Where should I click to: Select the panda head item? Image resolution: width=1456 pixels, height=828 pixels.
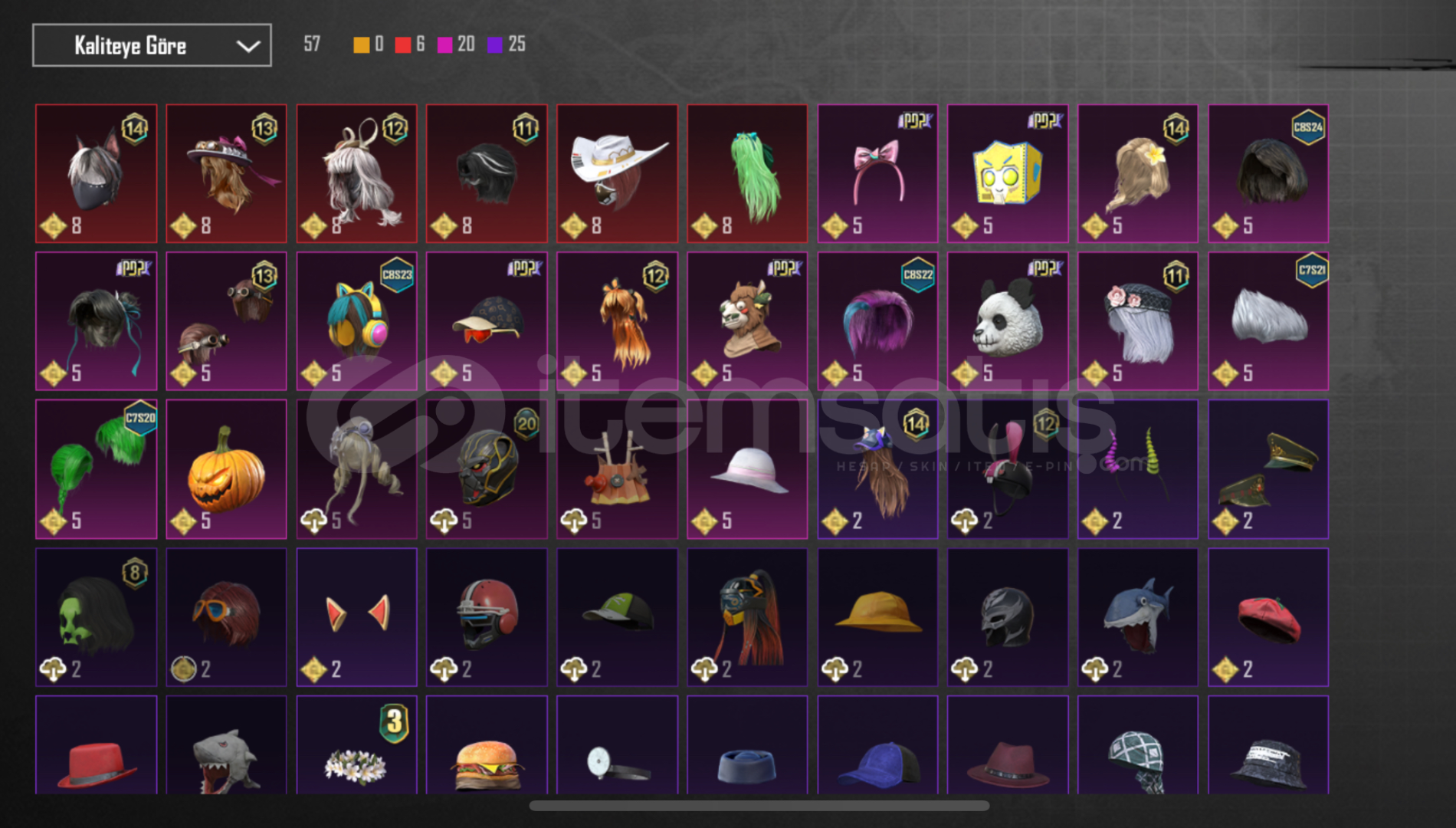click(x=1008, y=321)
